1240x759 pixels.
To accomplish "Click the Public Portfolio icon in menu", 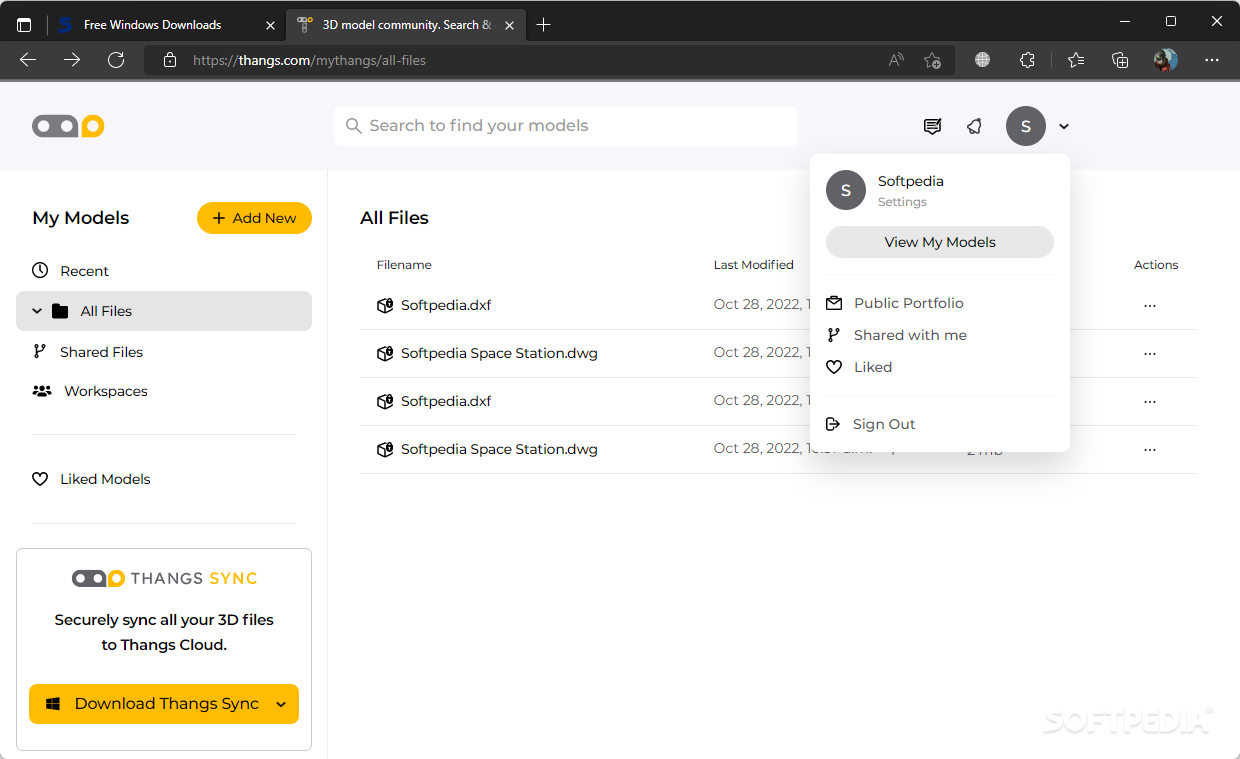I will tap(834, 303).
